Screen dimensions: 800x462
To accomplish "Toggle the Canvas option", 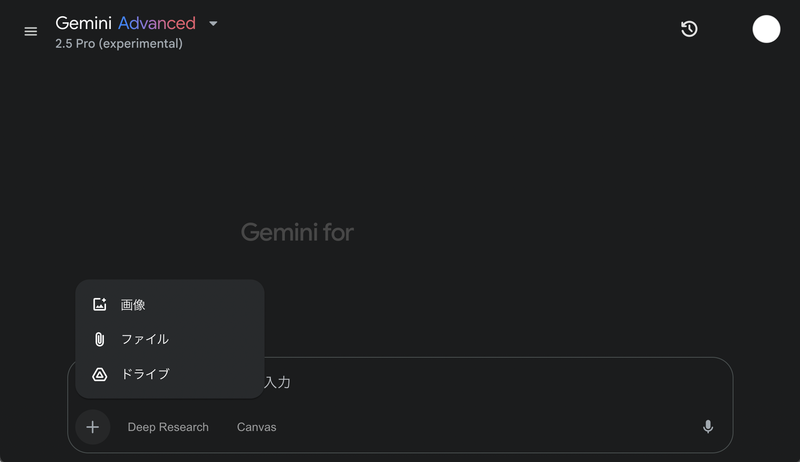I will [x=256, y=427].
